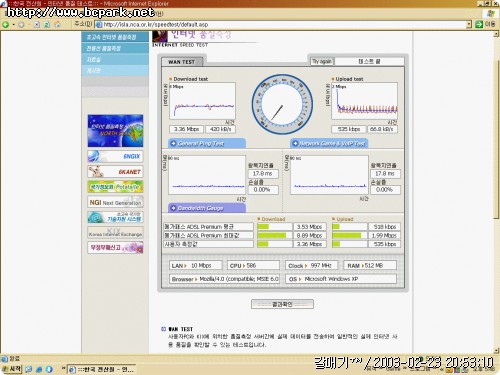This screenshot has height=375, width=500.
Task: Expand the General Ping Test header
Action: tap(207, 143)
